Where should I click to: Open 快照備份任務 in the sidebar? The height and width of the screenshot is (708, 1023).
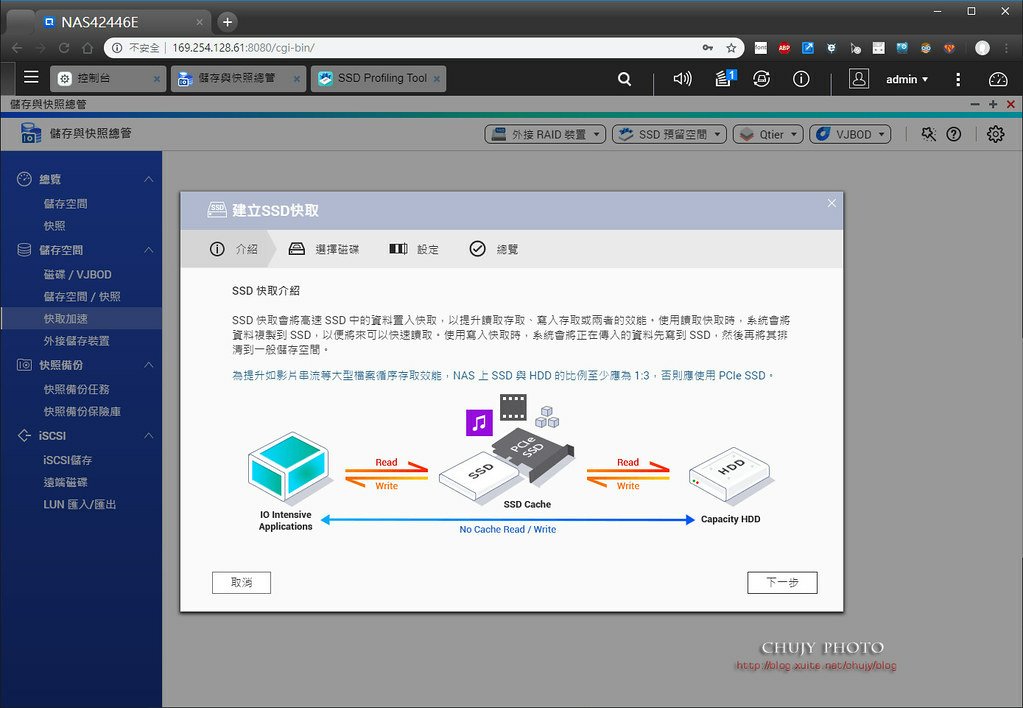(76, 389)
